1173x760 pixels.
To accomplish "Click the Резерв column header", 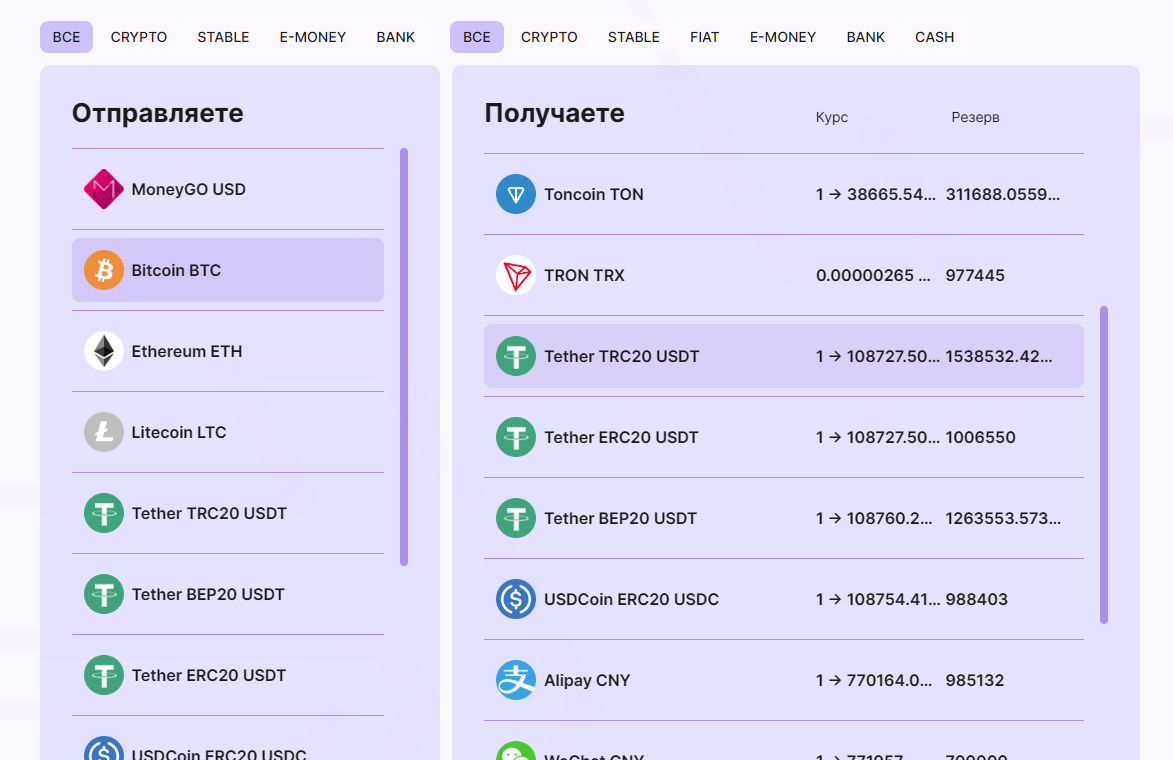I will 976,117.
